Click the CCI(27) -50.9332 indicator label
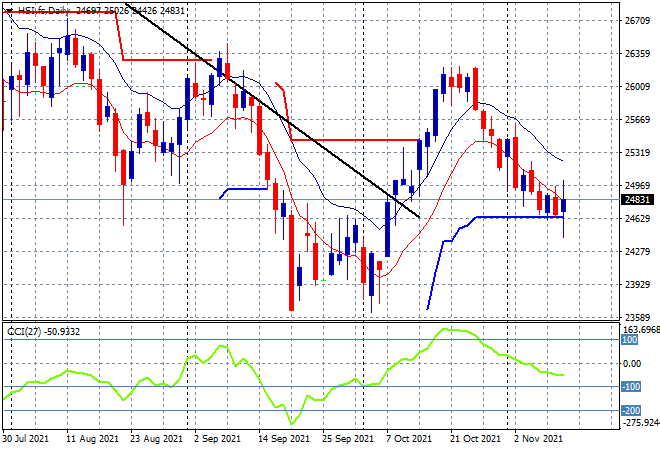660x450 pixels. point(43,332)
